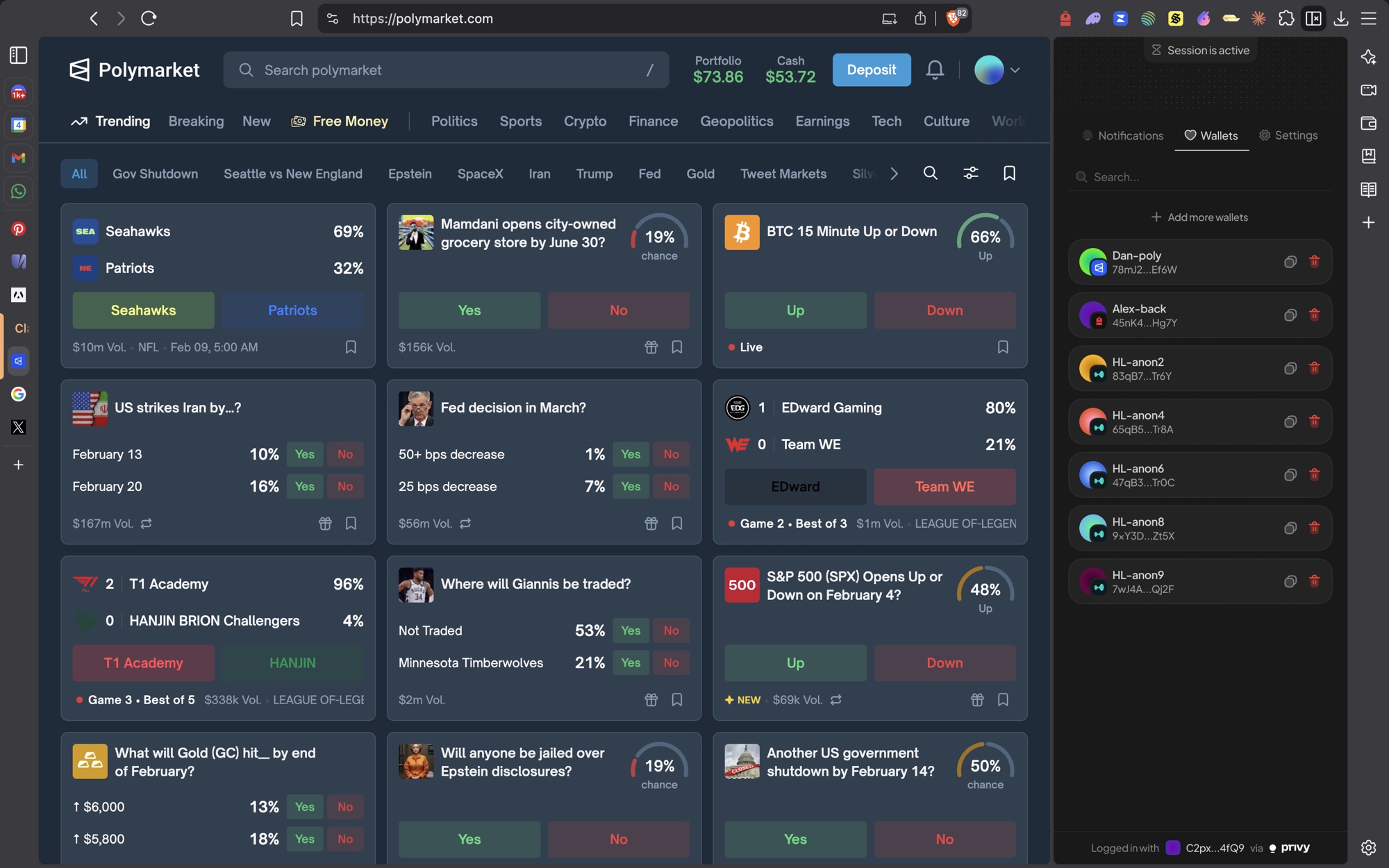Buy Seahawks on the NFL market
Viewport: 1389px width, 868px height.
pos(143,310)
